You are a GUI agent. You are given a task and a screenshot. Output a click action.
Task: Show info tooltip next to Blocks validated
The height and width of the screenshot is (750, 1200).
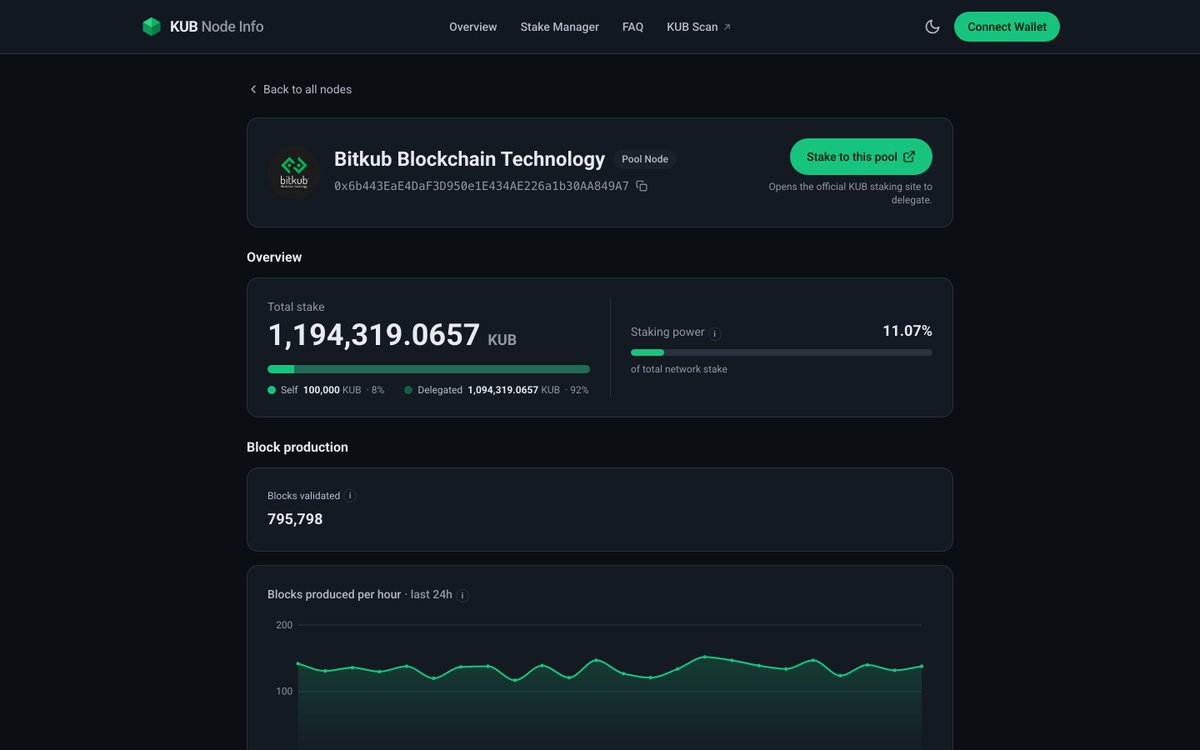click(x=350, y=496)
